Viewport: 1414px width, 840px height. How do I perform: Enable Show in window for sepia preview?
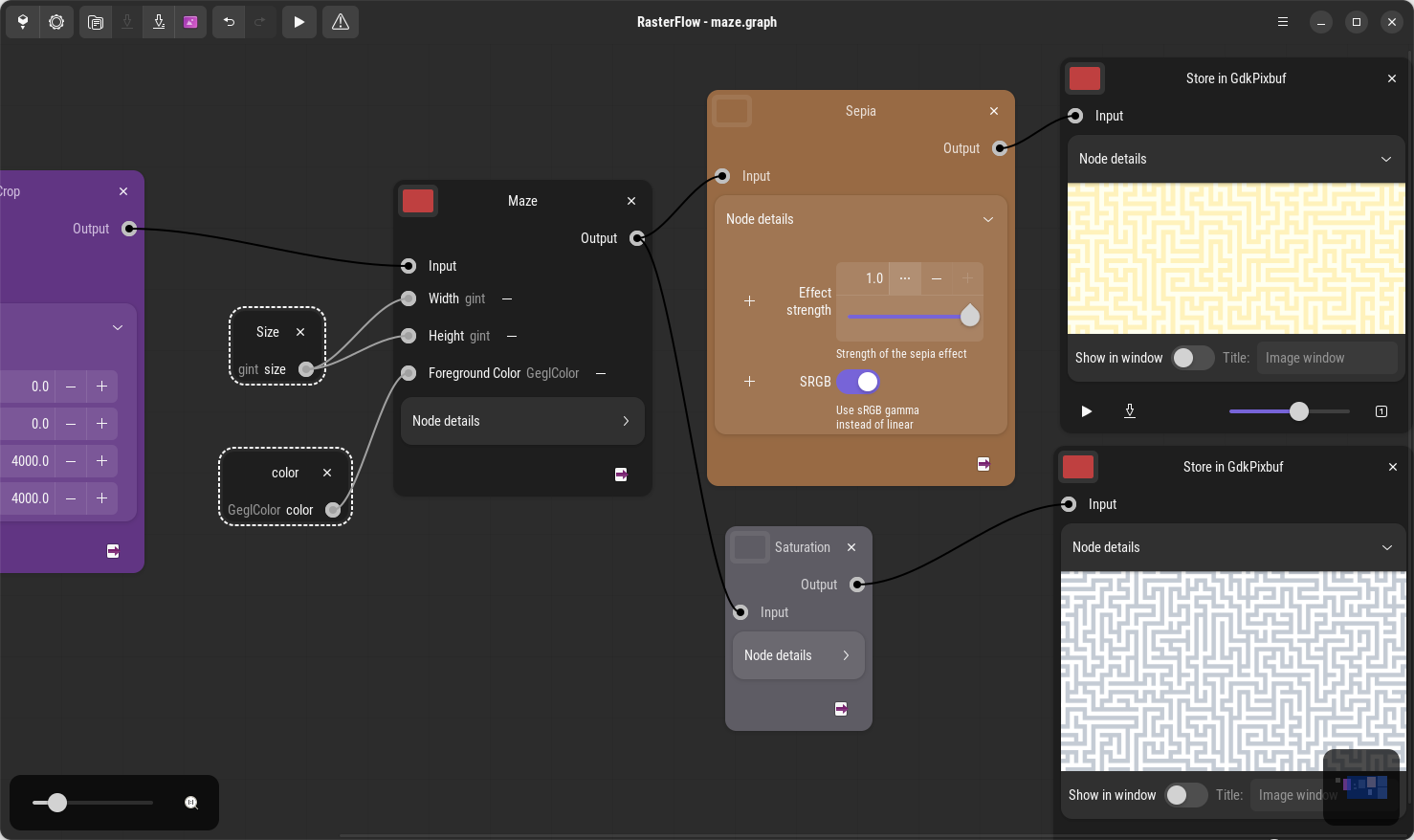click(1192, 358)
